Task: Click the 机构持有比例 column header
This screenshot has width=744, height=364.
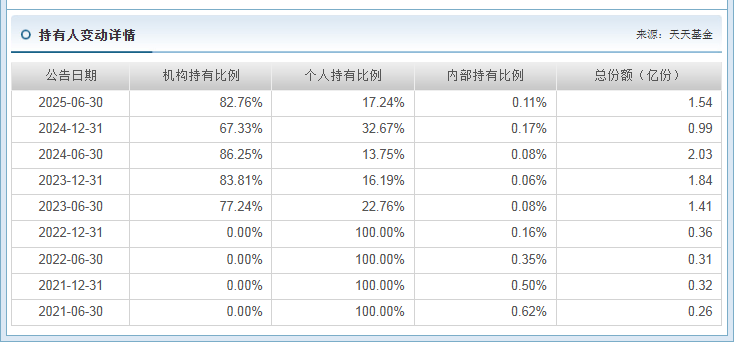Action: (x=201, y=75)
